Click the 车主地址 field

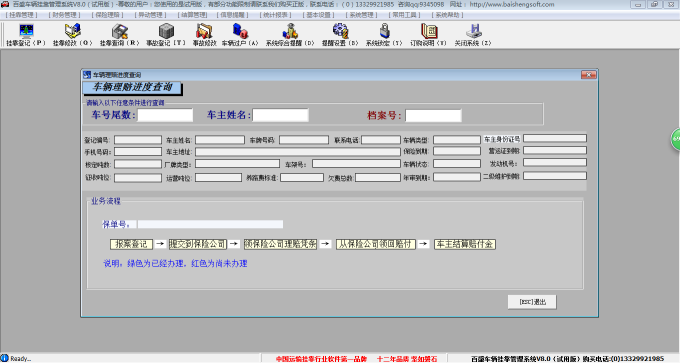coord(298,152)
